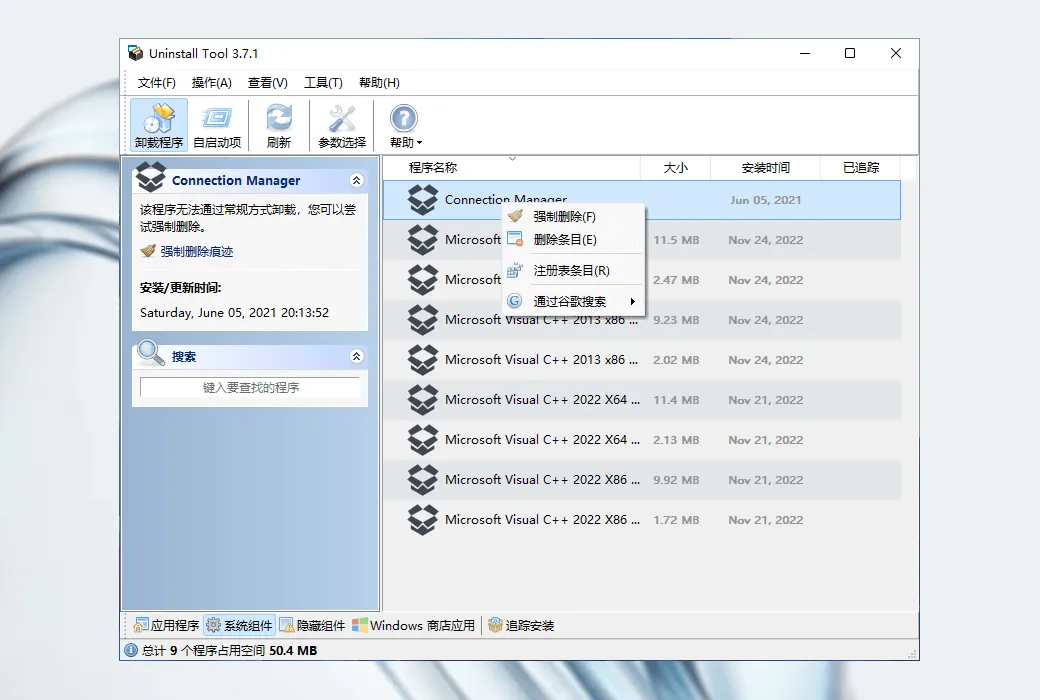Click icon of the 2.02 MB program row

tap(422, 360)
